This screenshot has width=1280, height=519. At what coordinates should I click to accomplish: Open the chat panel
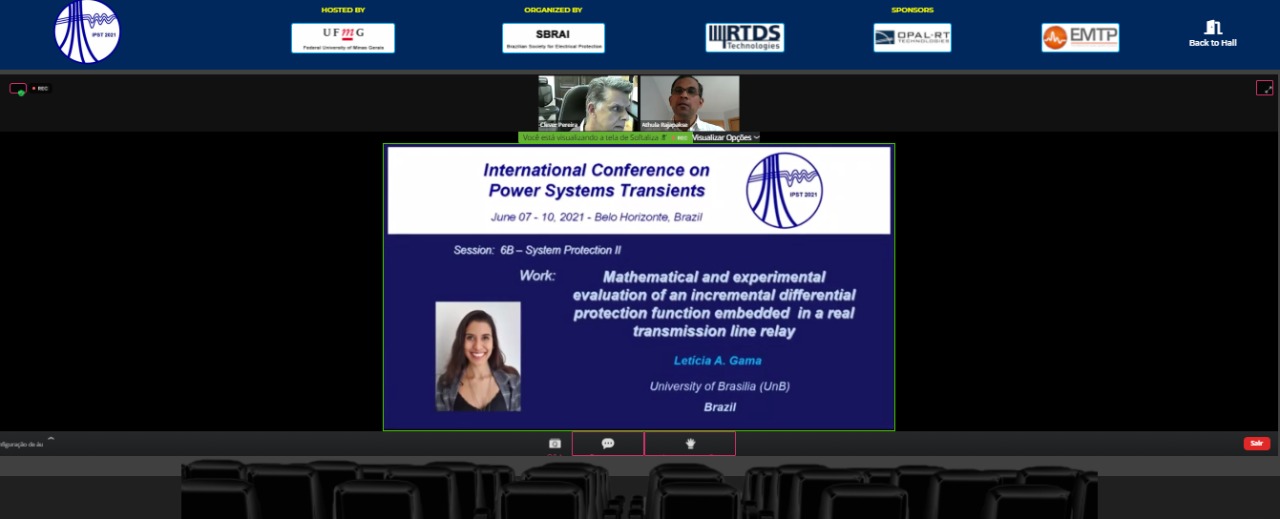608,443
